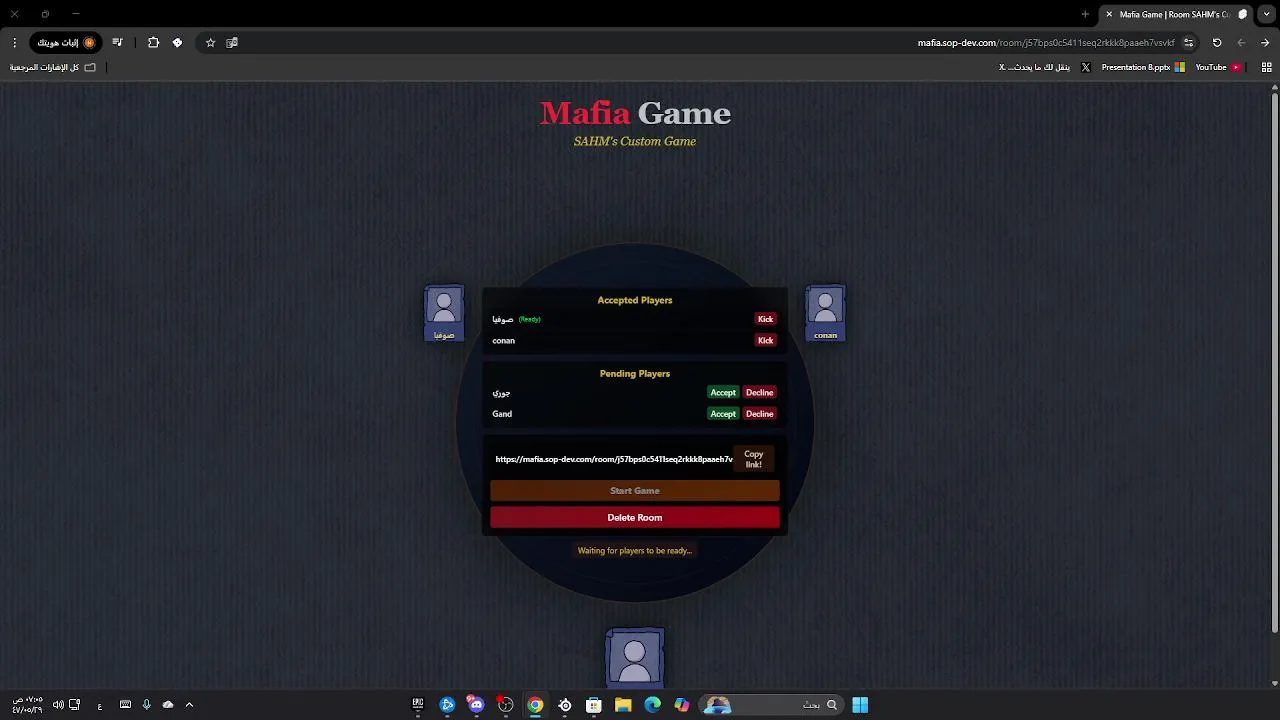Open the widgets icon beside the search box

pyautogui.click(x=717, y=705)
